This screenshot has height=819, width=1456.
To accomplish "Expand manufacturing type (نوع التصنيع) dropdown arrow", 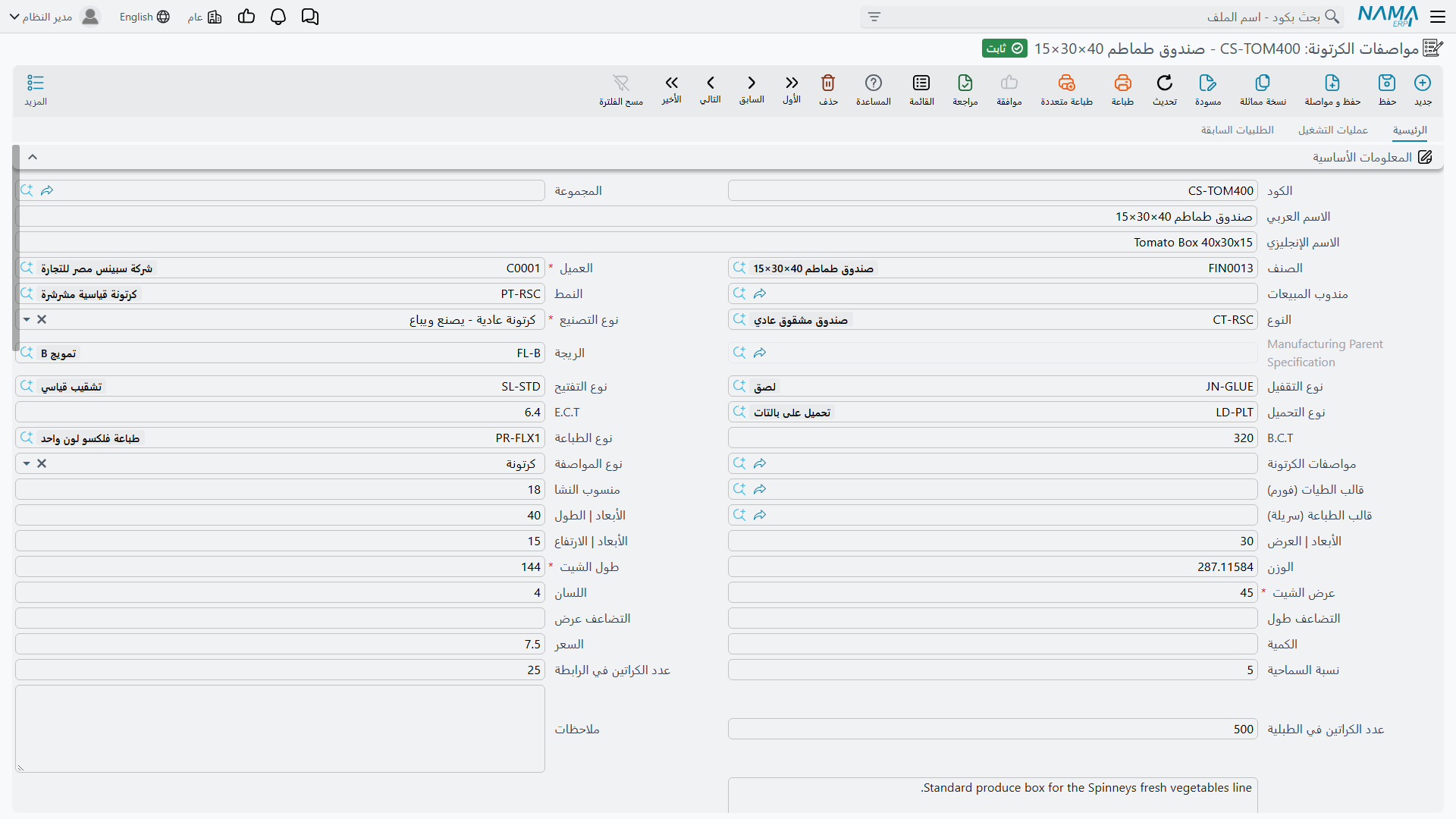I will (x=27, y=319).
